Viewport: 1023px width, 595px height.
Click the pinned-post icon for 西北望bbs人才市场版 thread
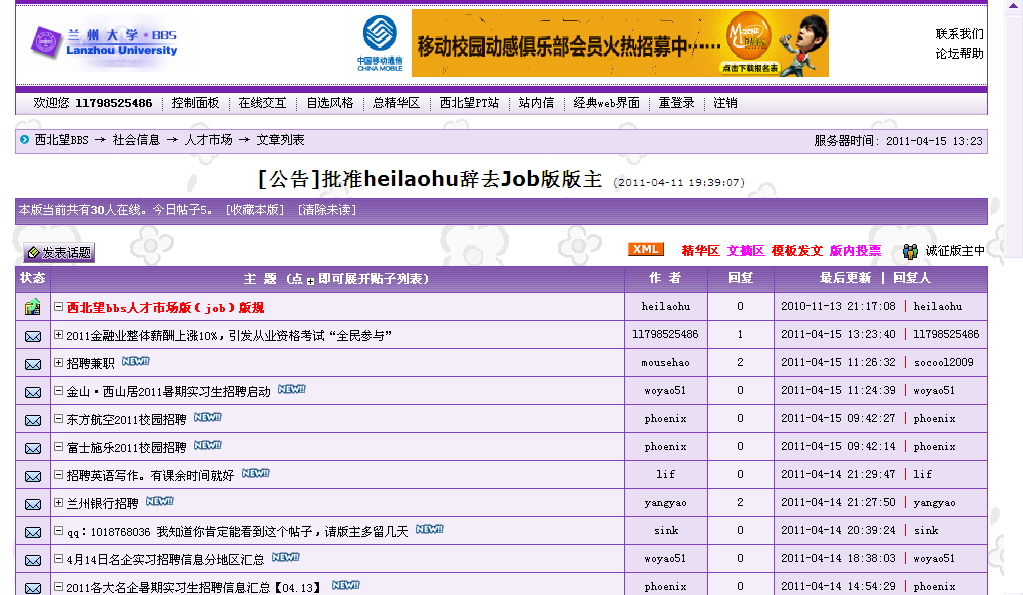[33, 307]
